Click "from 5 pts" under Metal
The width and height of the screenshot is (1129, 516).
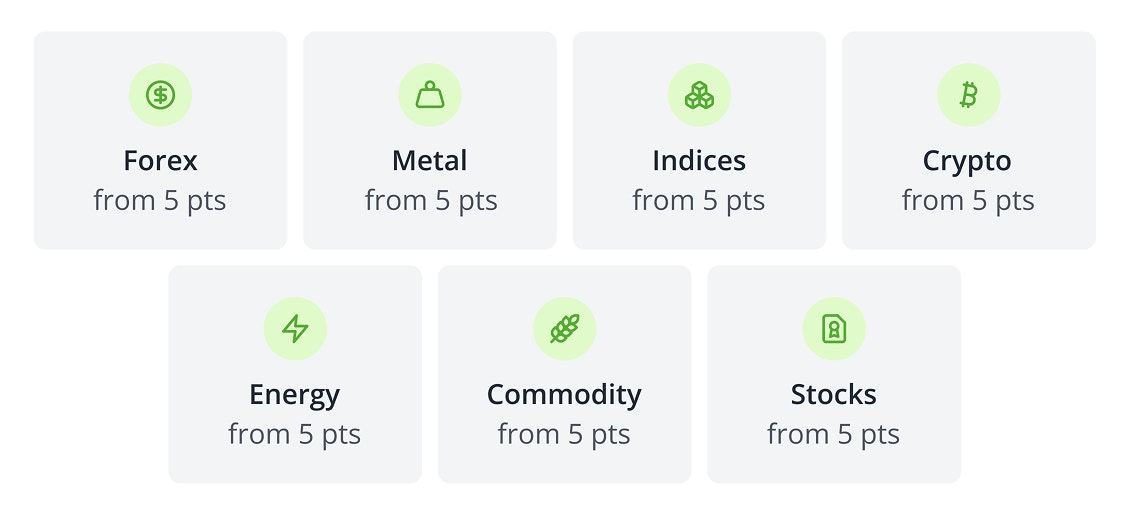pos(431,201)
